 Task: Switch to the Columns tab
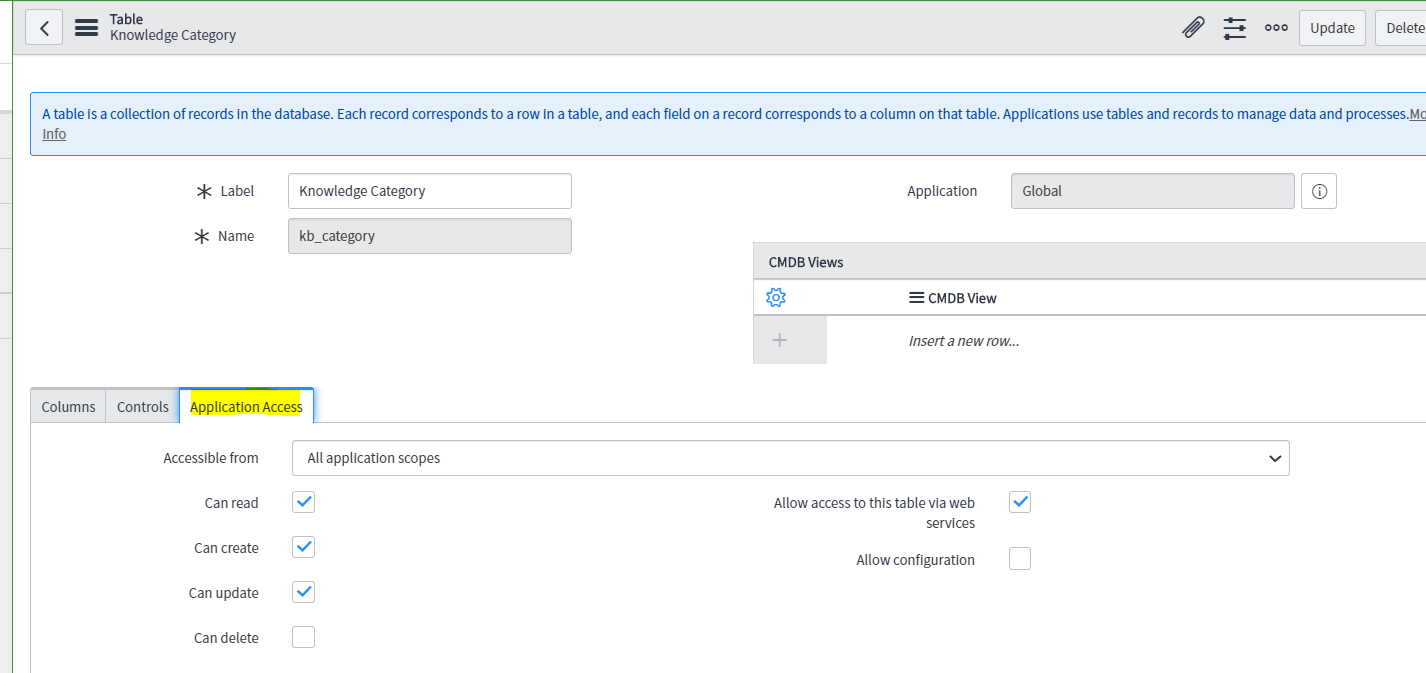click(x=67, y=406)
